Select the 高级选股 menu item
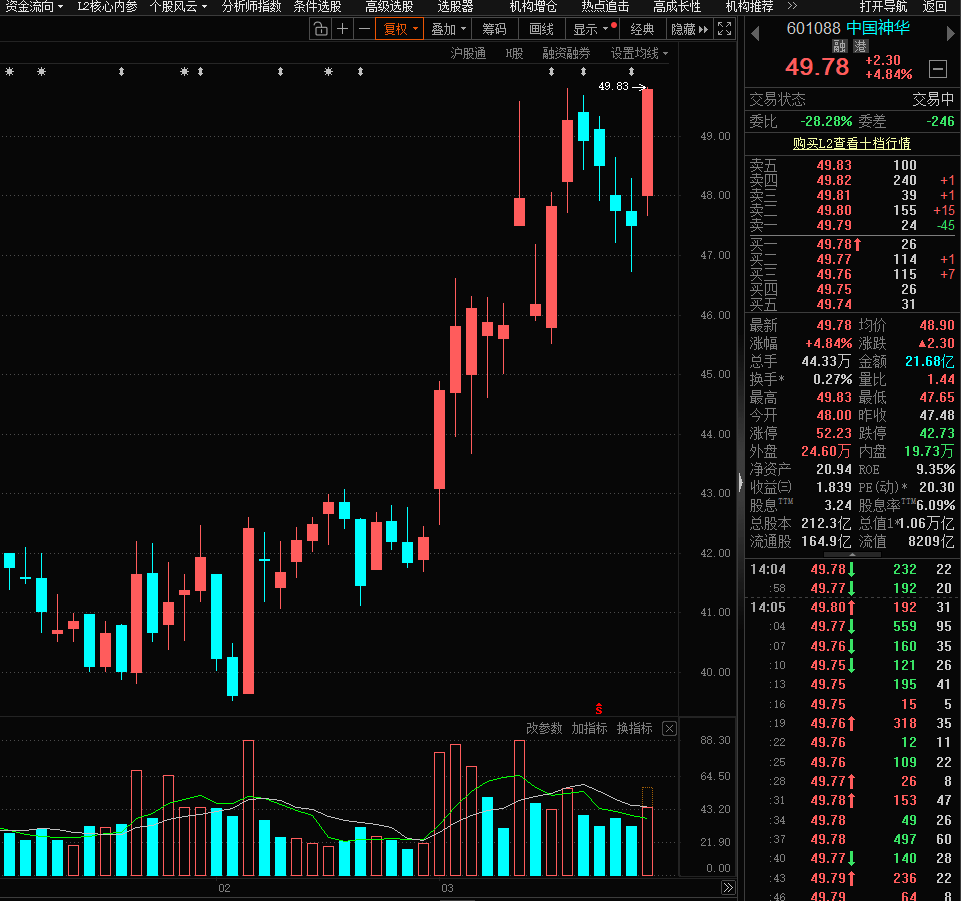The image size is (961, 901). point(389,6)
